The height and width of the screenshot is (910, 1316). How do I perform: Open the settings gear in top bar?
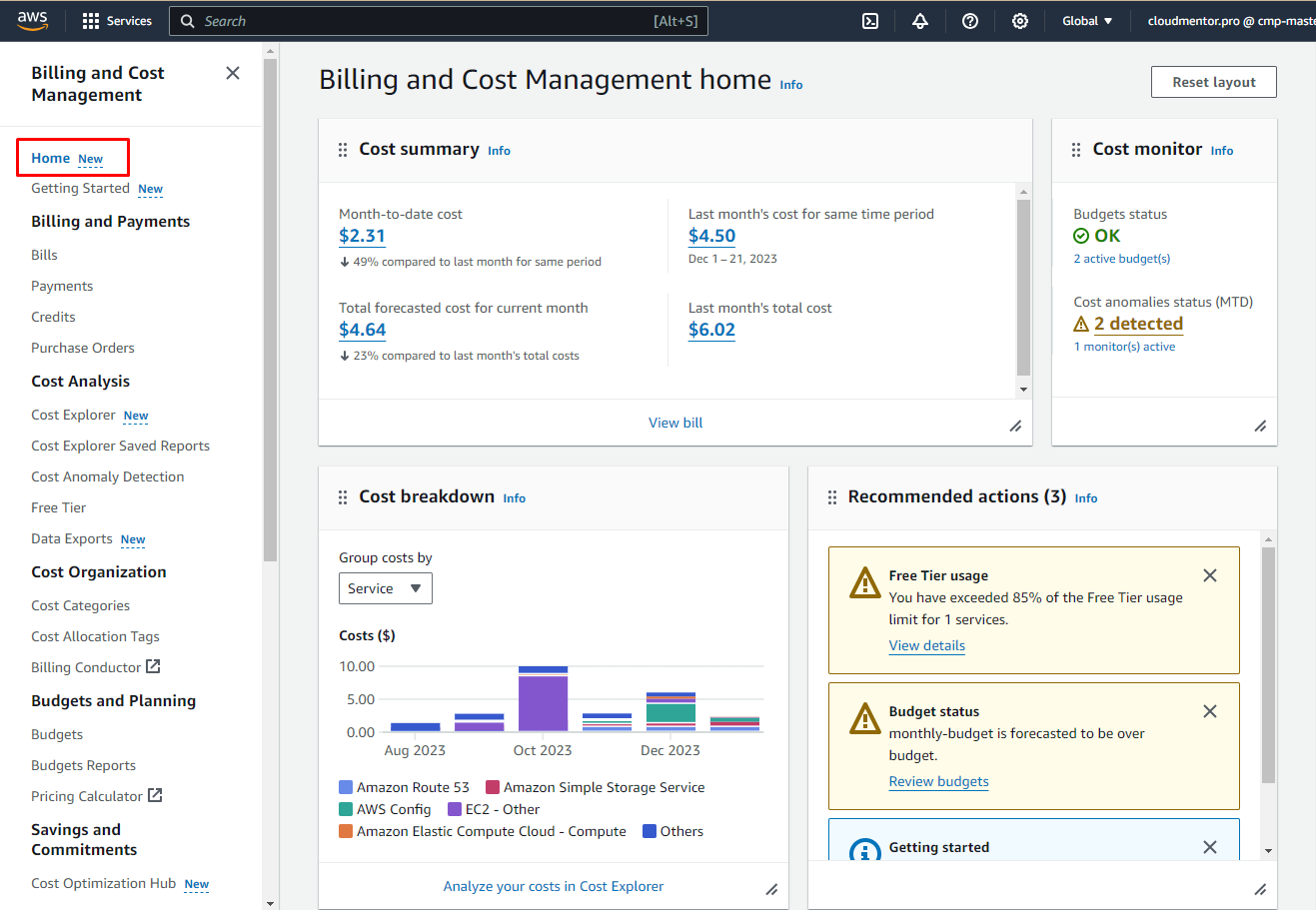(1020, 21)
